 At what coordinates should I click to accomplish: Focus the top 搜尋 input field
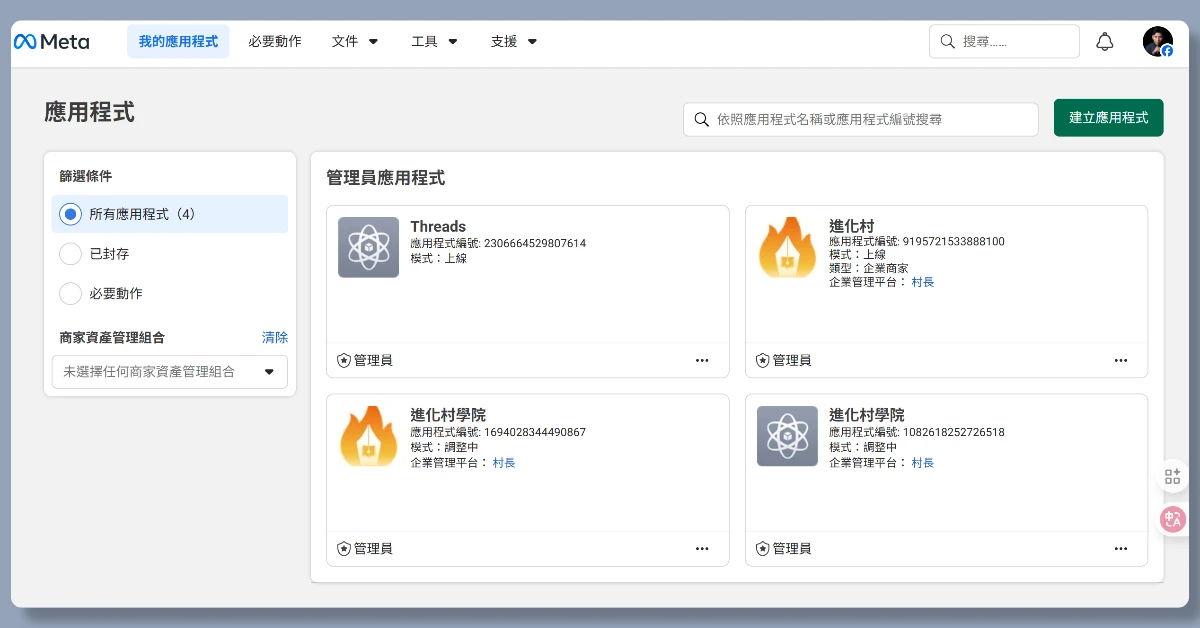tap(1005, 42)
